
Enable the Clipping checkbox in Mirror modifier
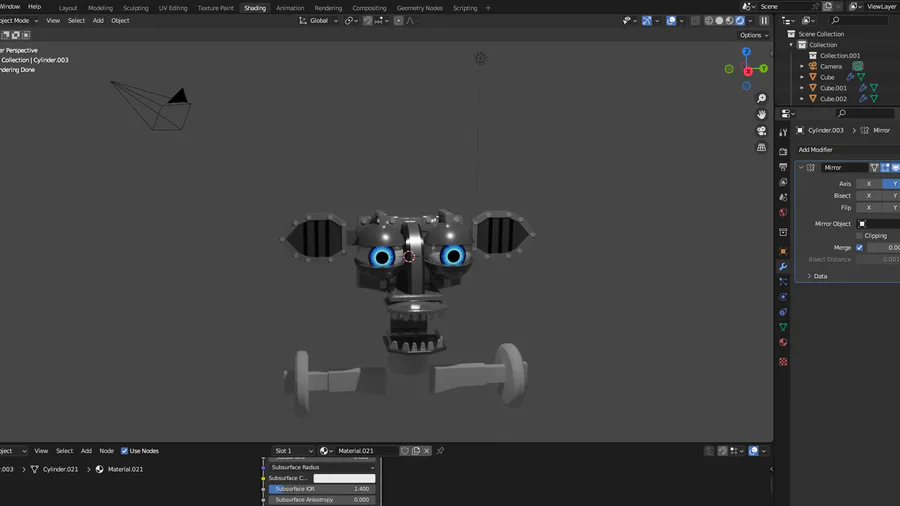[x=859, y=236]
